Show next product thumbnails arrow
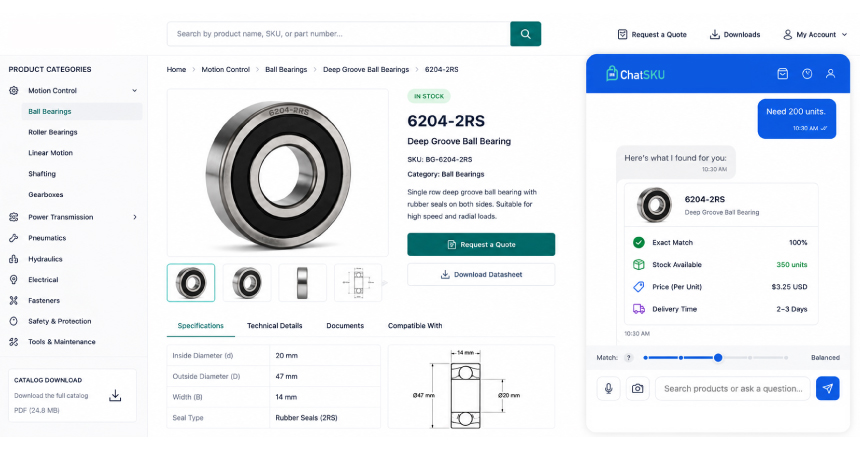Screen dimensions: 860x452 384,283
